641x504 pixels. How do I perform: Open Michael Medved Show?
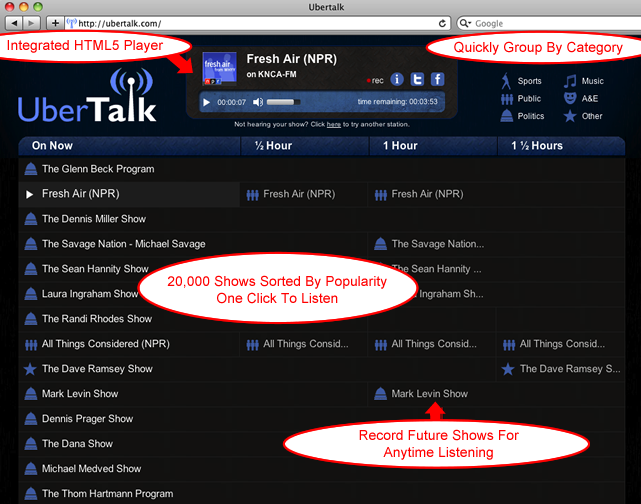click(x=91, y=469)
